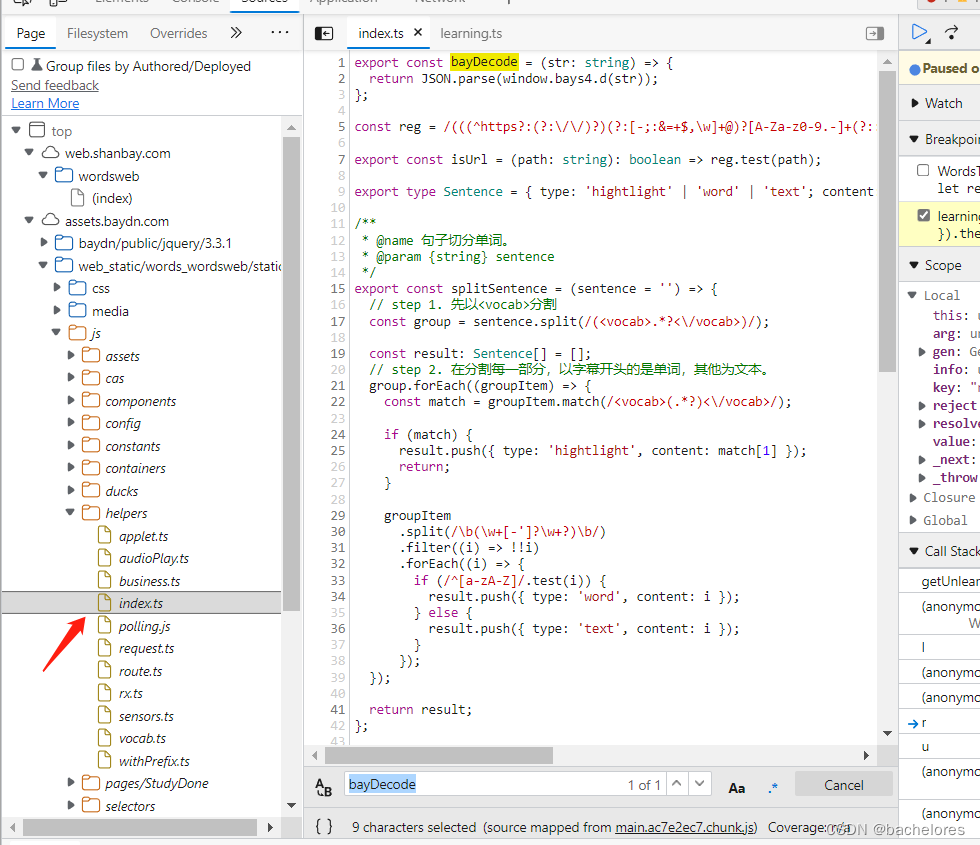Open vocab.ts in the tree
The width and height of the screenshot is (980, 845).
click(x=142, y=738)
